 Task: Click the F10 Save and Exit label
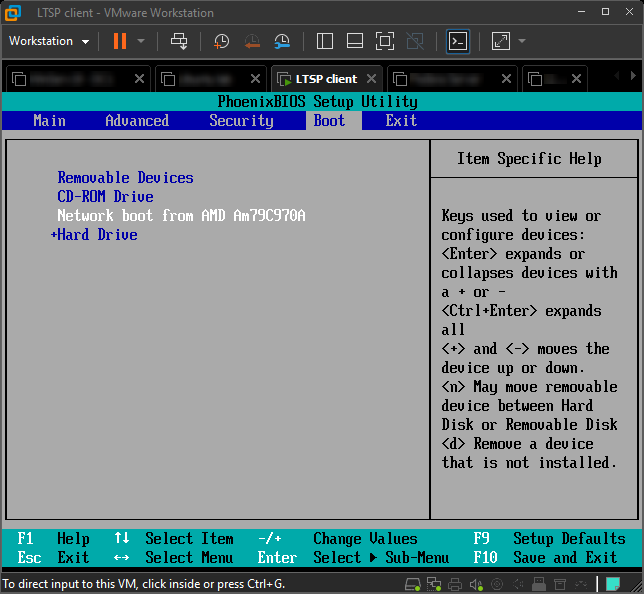click(x=545, y=557)
